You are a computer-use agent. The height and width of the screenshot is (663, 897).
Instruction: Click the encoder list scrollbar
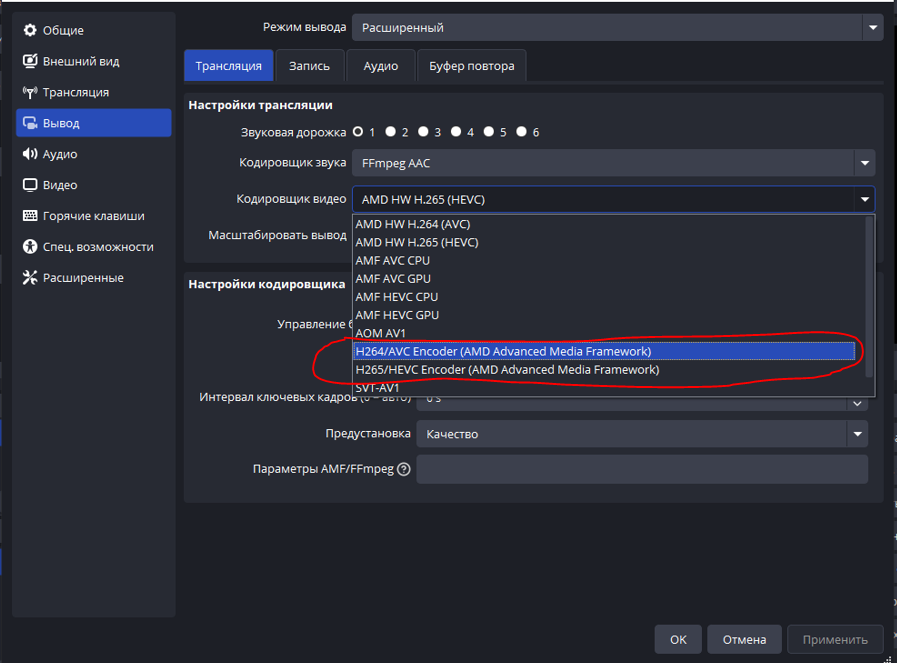coord(870,297)
